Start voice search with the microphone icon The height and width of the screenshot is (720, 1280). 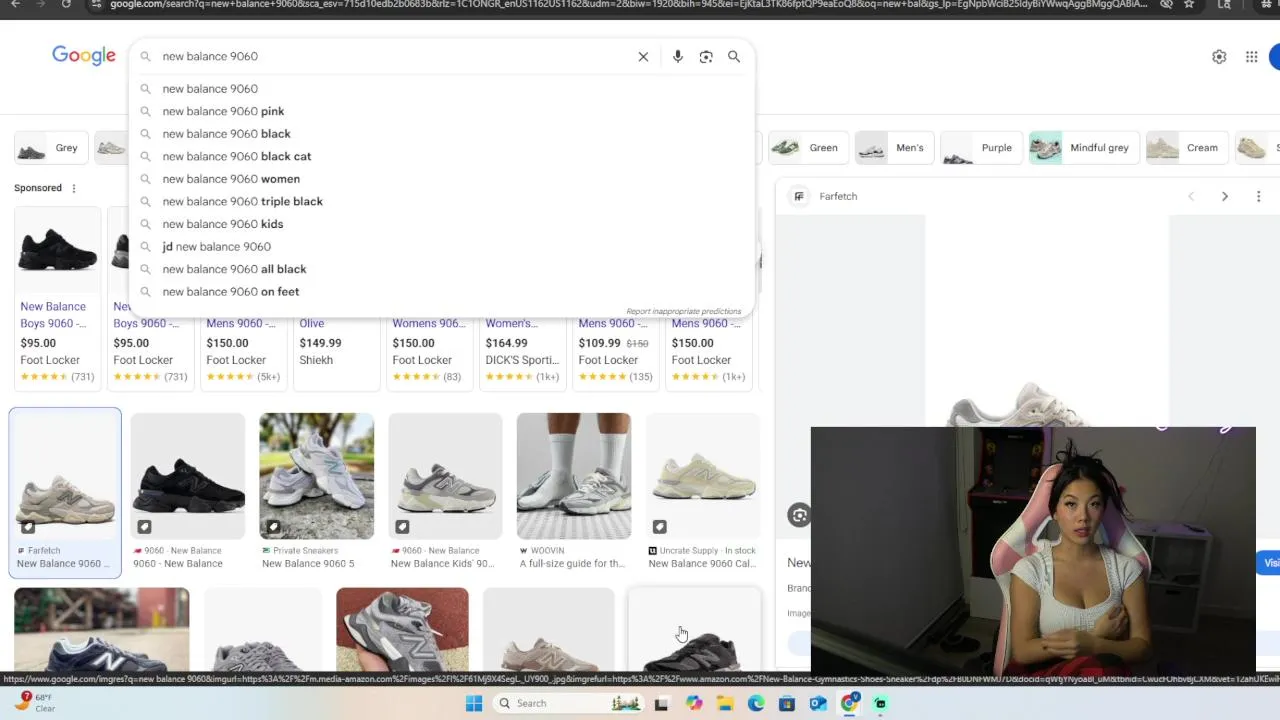pos(678,57)
